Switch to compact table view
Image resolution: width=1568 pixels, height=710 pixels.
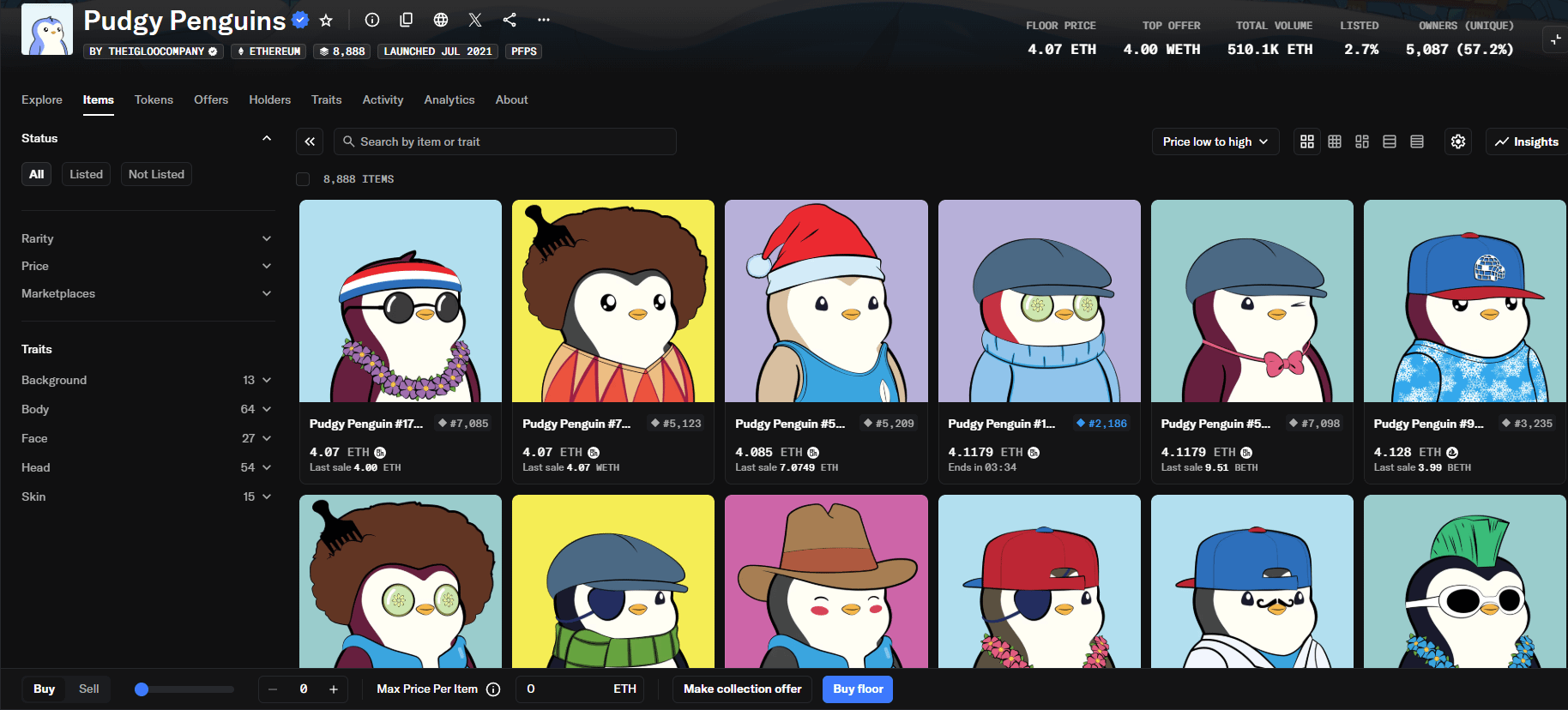coord(1417,141)
